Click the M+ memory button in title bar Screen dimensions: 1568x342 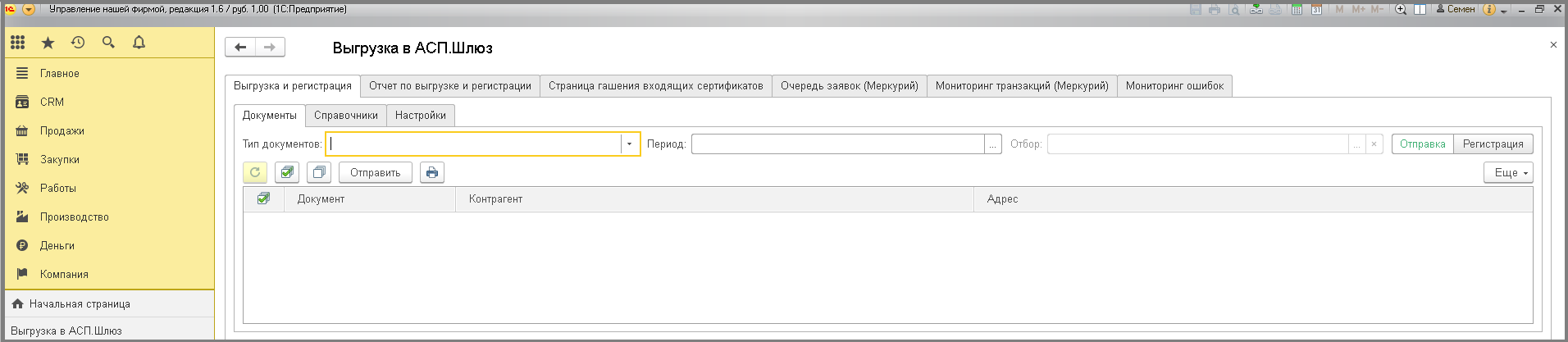(1359, 10)
